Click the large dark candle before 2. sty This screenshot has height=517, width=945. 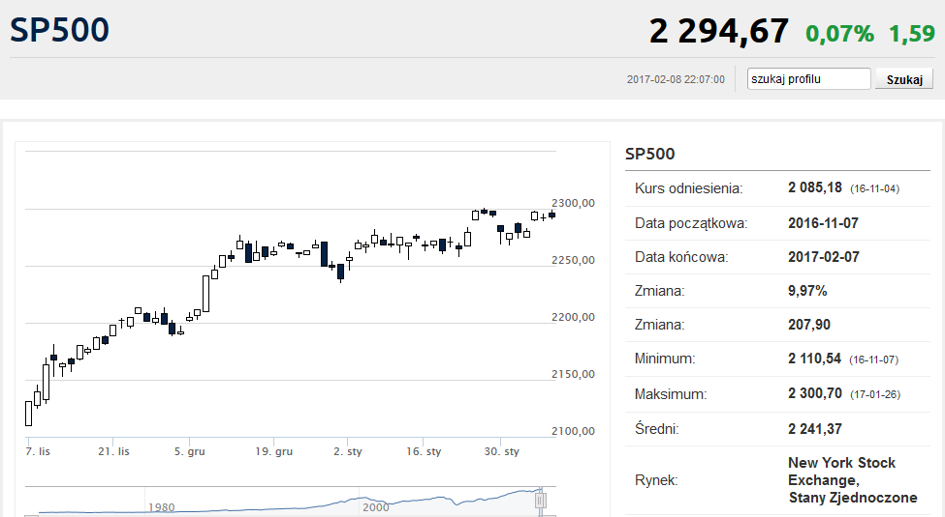point(324,254)
